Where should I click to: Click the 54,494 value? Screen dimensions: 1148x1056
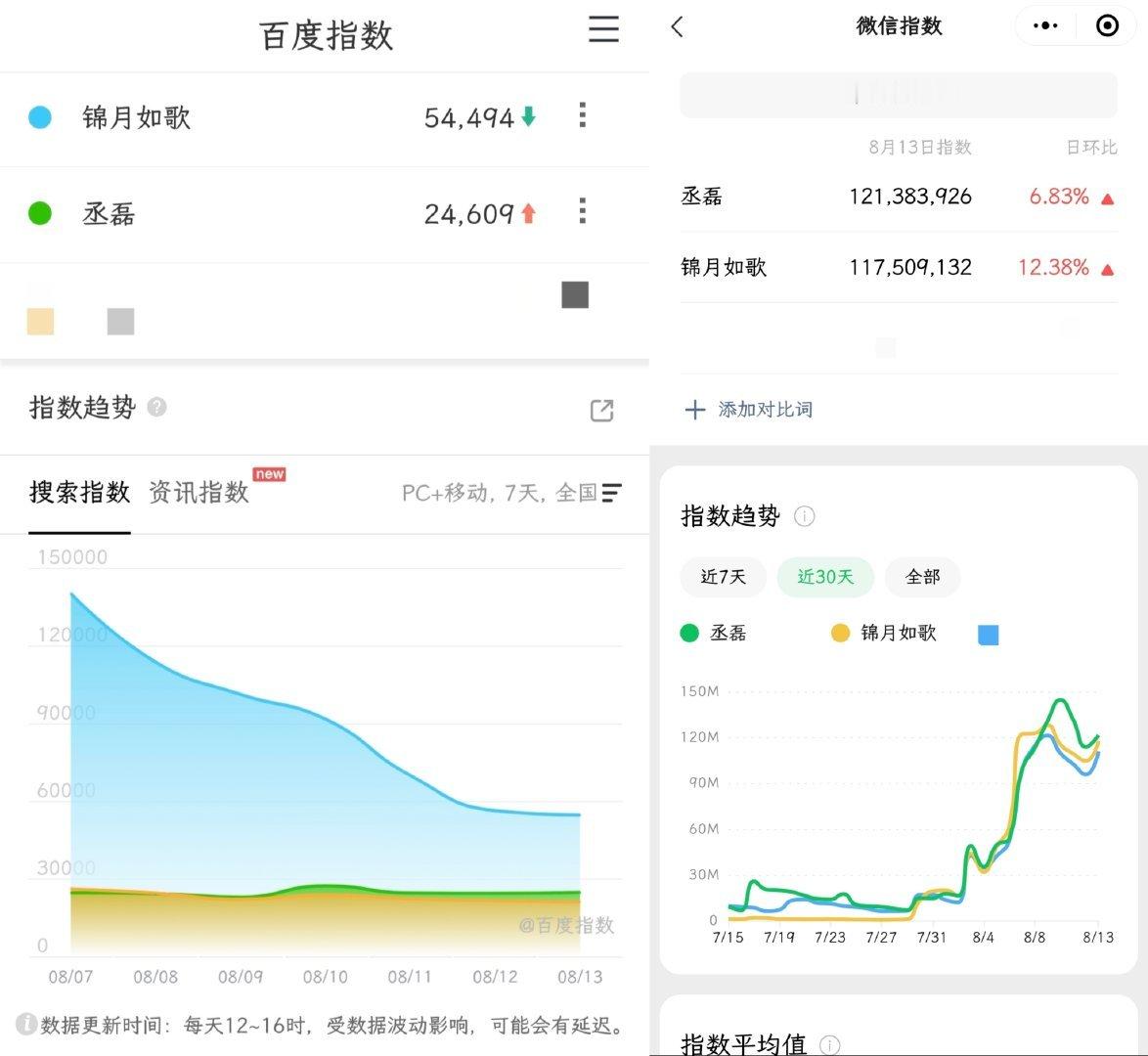pos(469,117)
